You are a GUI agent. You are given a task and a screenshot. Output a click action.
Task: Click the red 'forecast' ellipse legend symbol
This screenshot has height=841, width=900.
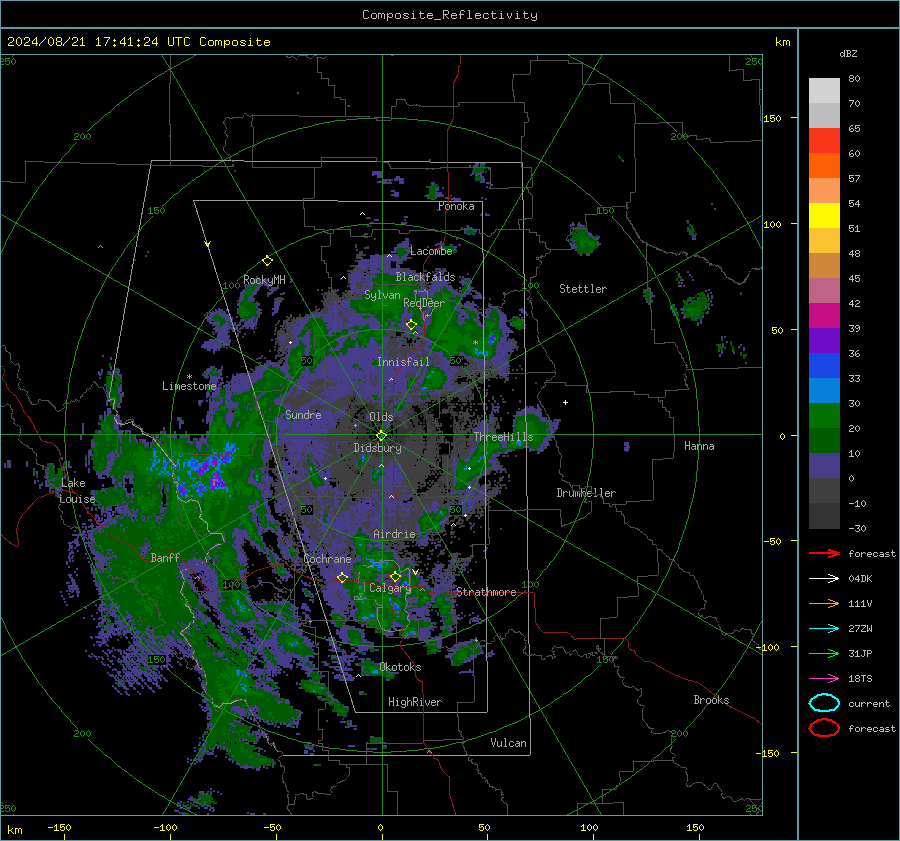coord(824,728)
